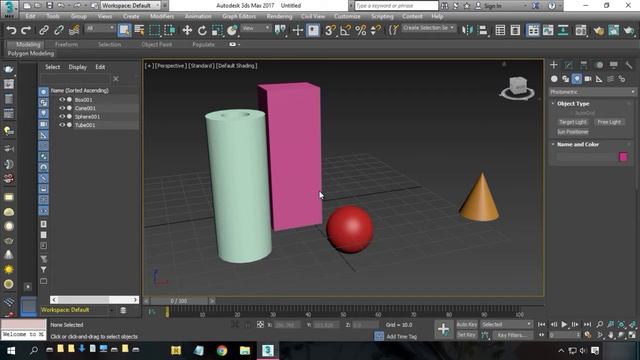Click the Set Key button
Viewport: 640px width, 360px height.
click(467, 335)
